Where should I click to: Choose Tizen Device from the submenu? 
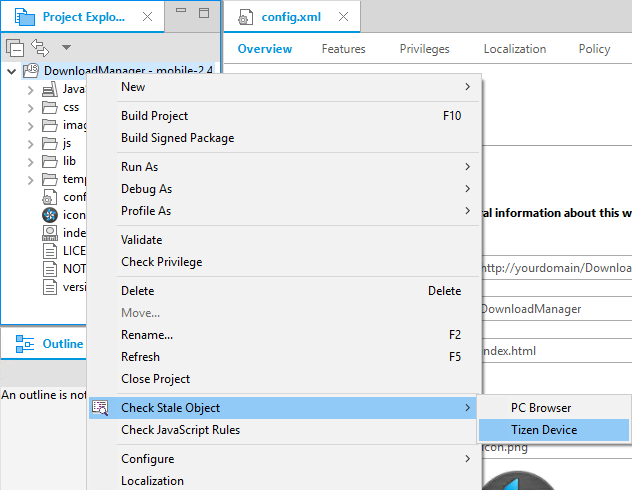[x=543, y=430]
